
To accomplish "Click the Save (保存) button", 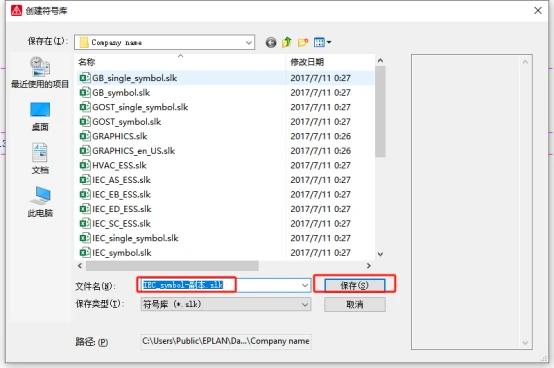I will (354, 285).
